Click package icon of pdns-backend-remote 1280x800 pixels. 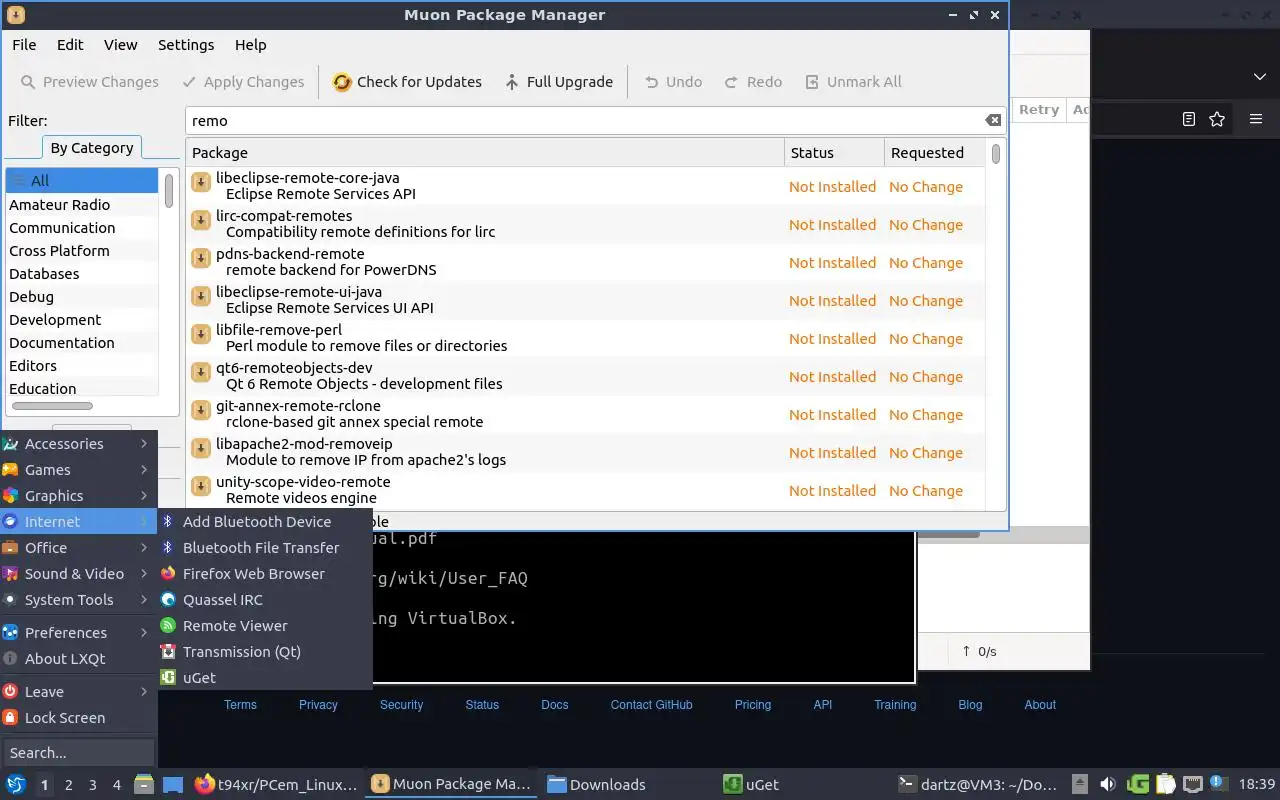(200, 257)
